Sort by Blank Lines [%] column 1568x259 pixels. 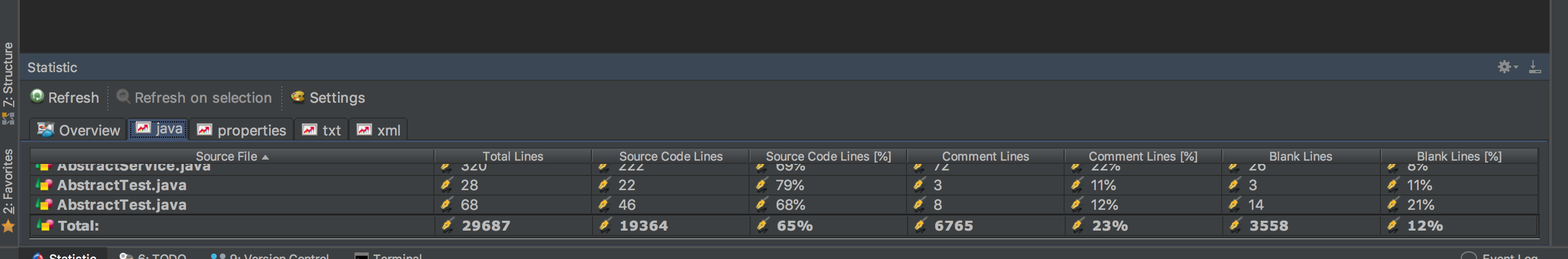(x=1459, y=156)
